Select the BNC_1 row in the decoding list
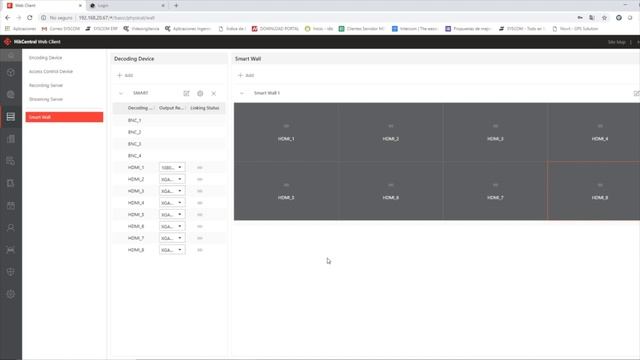640x360 pixels. [x=169, y=120]
